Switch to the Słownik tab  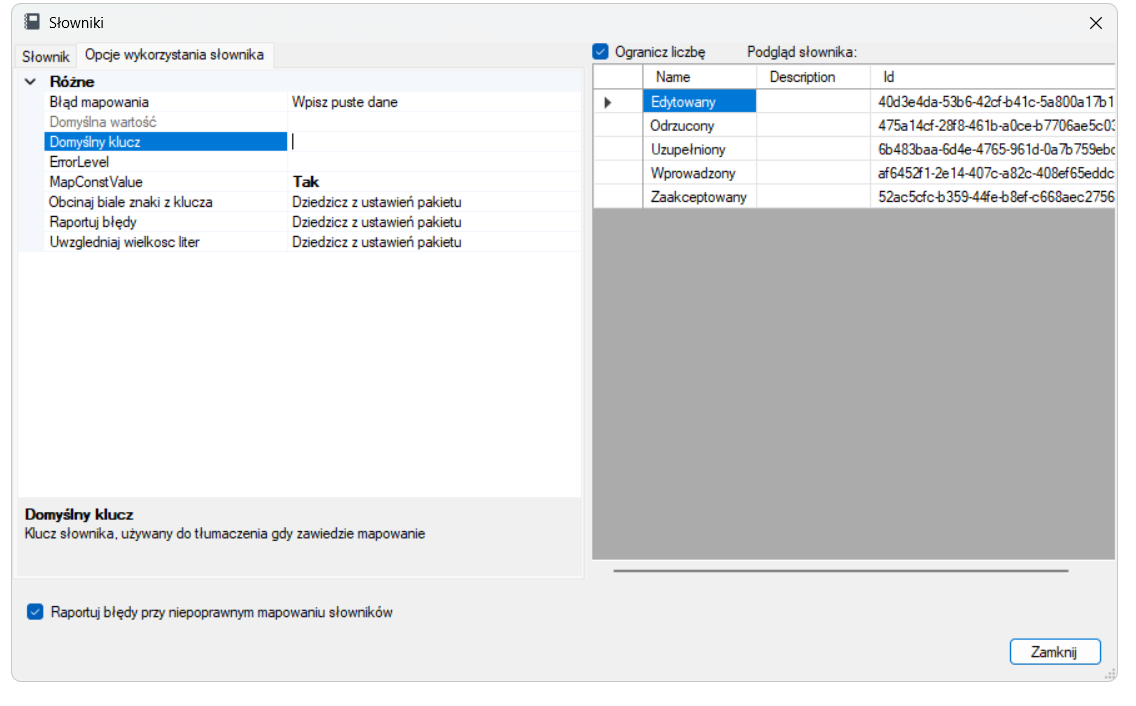tap(46, 56)
